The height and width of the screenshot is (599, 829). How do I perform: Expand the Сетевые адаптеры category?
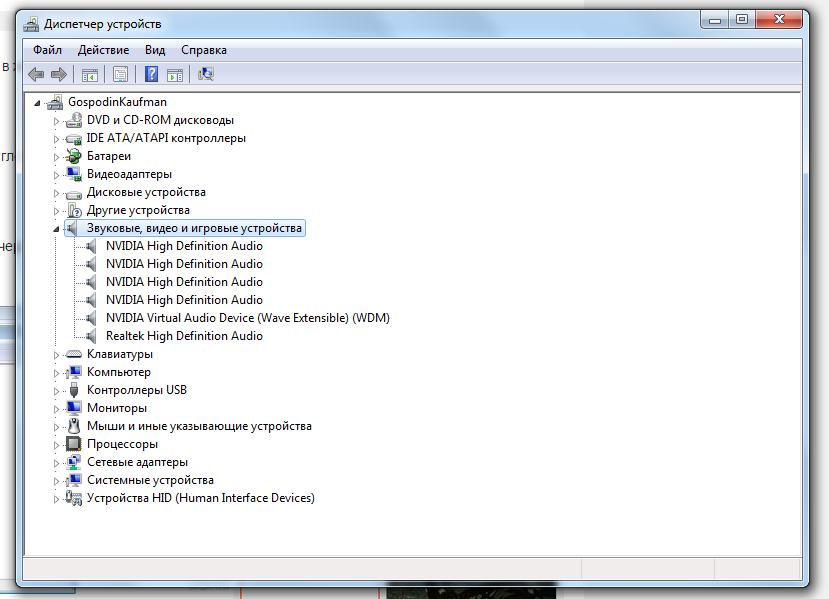click(57, 462)
